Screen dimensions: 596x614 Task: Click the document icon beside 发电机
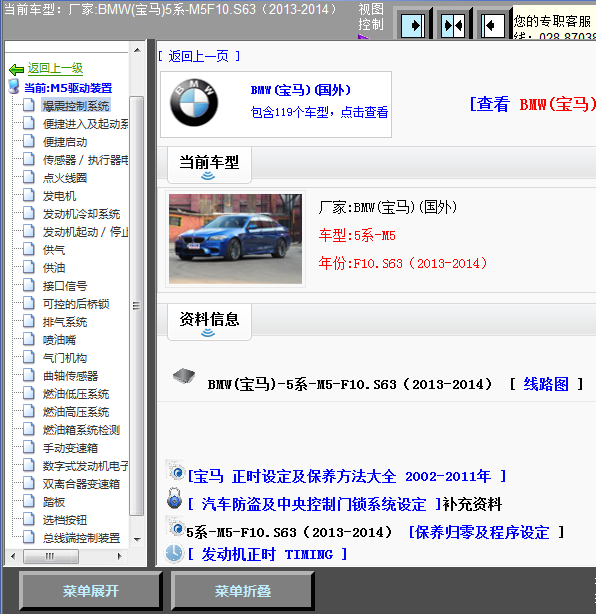tap(29, 195)
